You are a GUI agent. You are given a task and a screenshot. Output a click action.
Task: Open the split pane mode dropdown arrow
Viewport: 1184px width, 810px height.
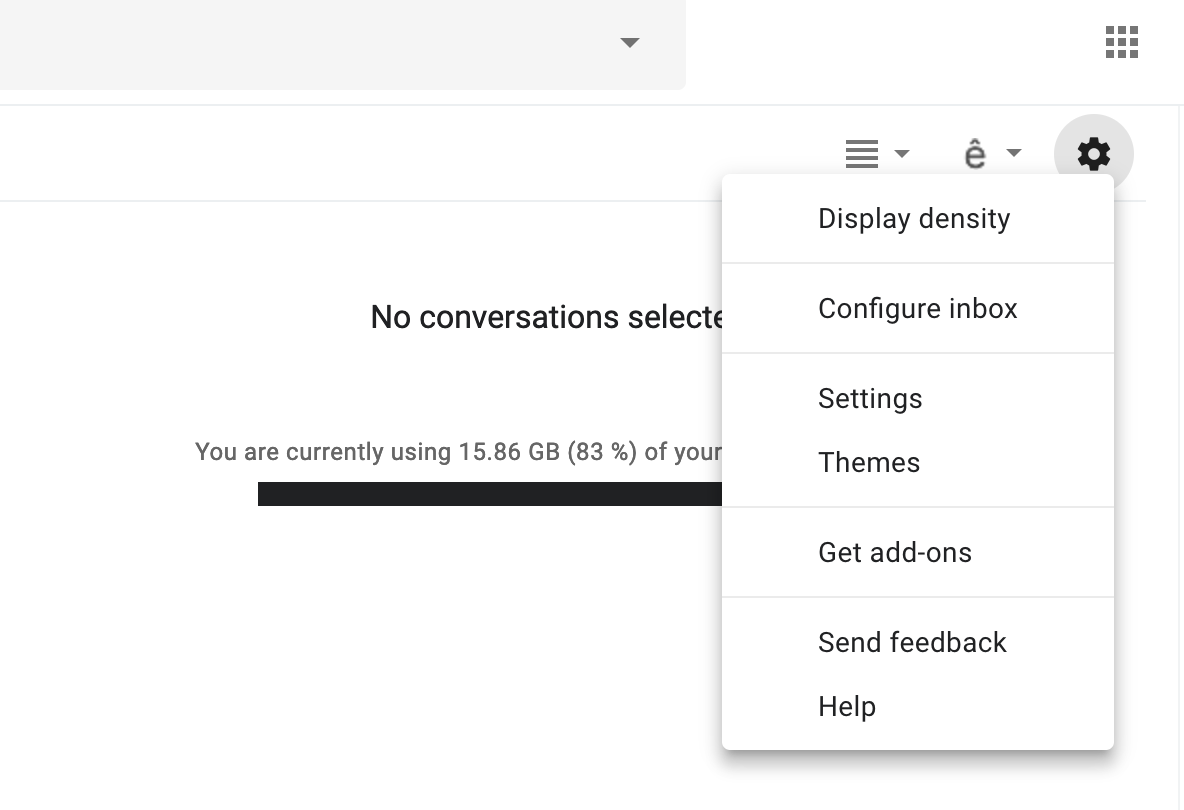click(x=902, y=154)
